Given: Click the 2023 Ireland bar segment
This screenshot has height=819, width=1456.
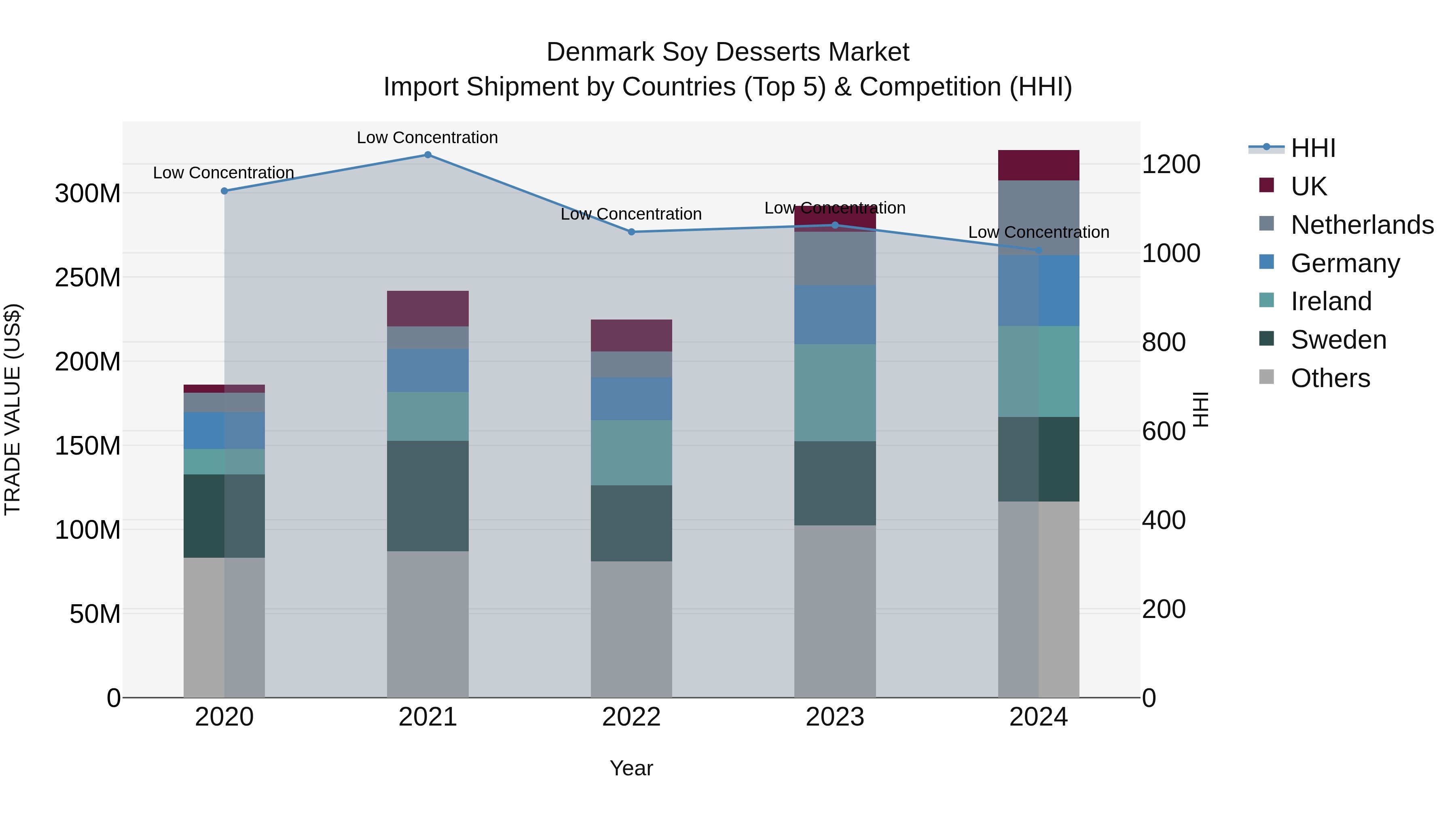Looking at the screenshot, I should pos(836,393).
